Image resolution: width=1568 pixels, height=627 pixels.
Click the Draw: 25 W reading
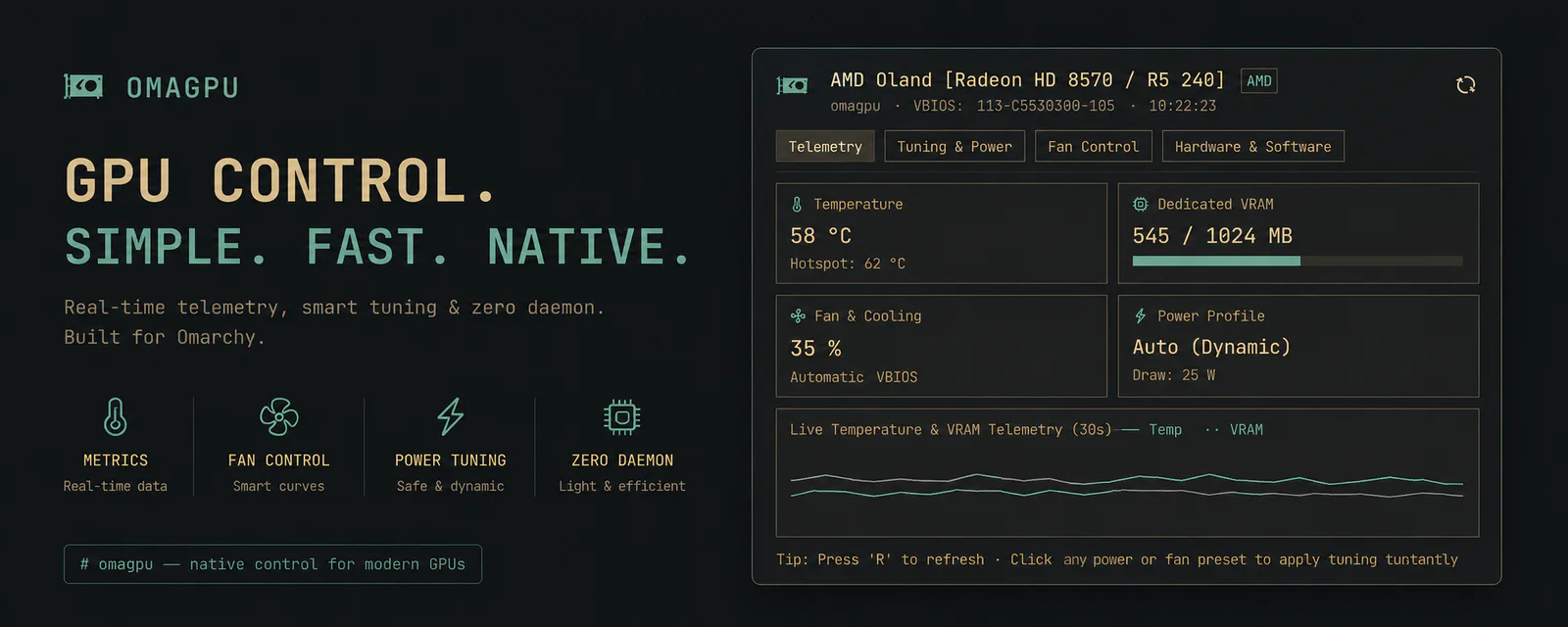(x=1174, y=375)
